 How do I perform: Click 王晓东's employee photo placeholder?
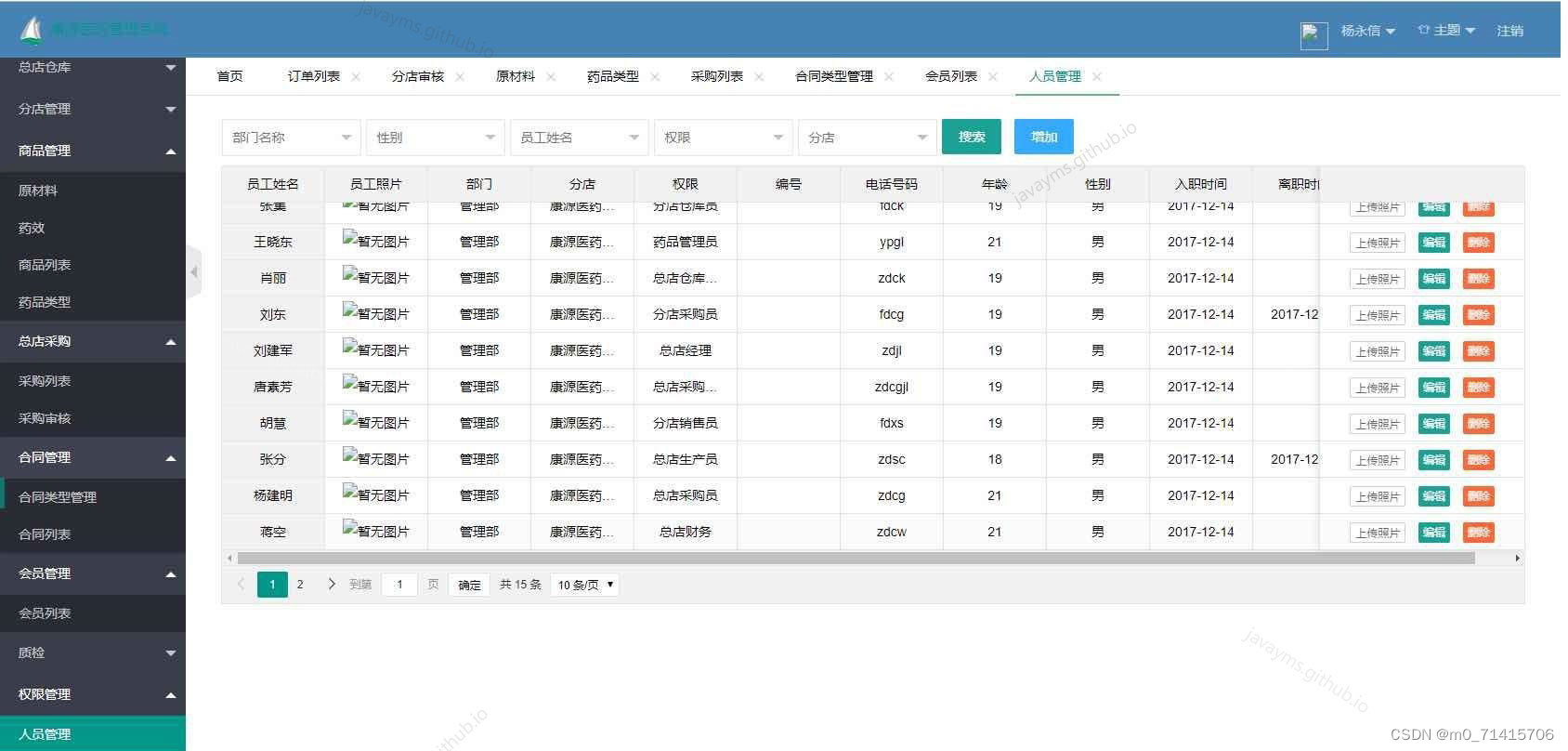tap(376, 241)
